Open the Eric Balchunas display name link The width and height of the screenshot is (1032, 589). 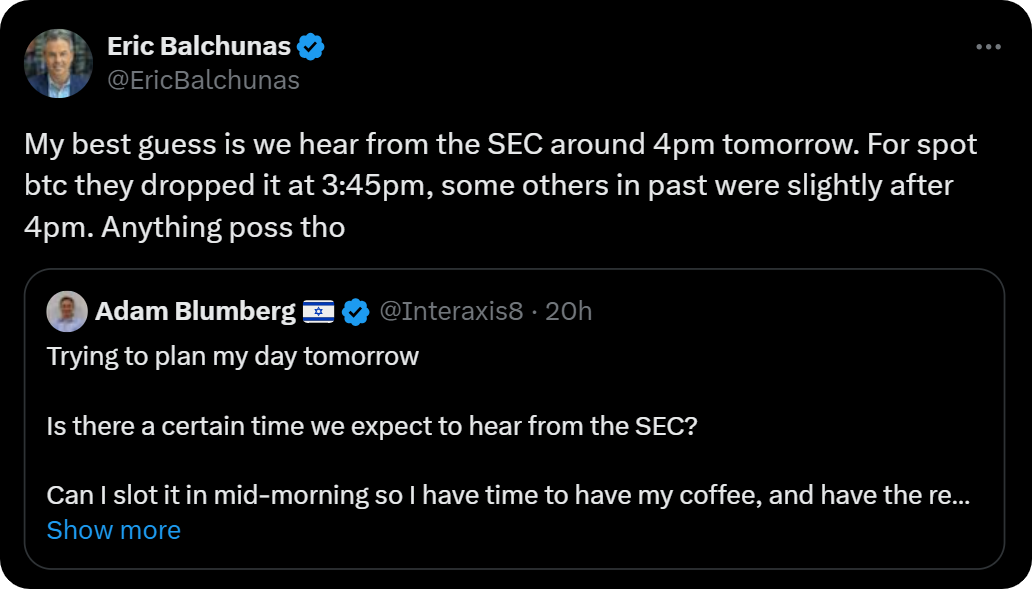point(199,46)
